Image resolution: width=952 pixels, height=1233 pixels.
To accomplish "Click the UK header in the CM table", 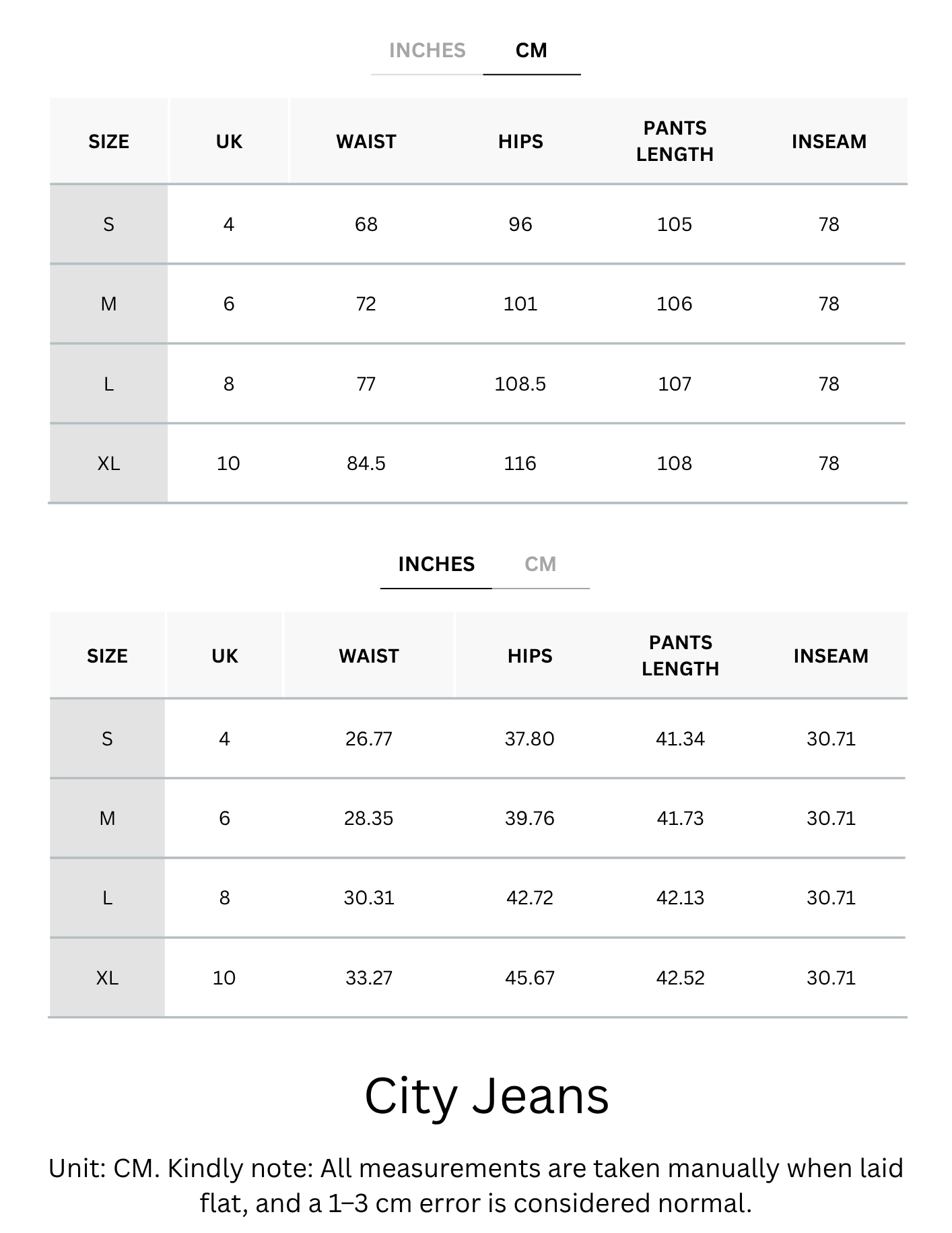I will tap(229, 141).
